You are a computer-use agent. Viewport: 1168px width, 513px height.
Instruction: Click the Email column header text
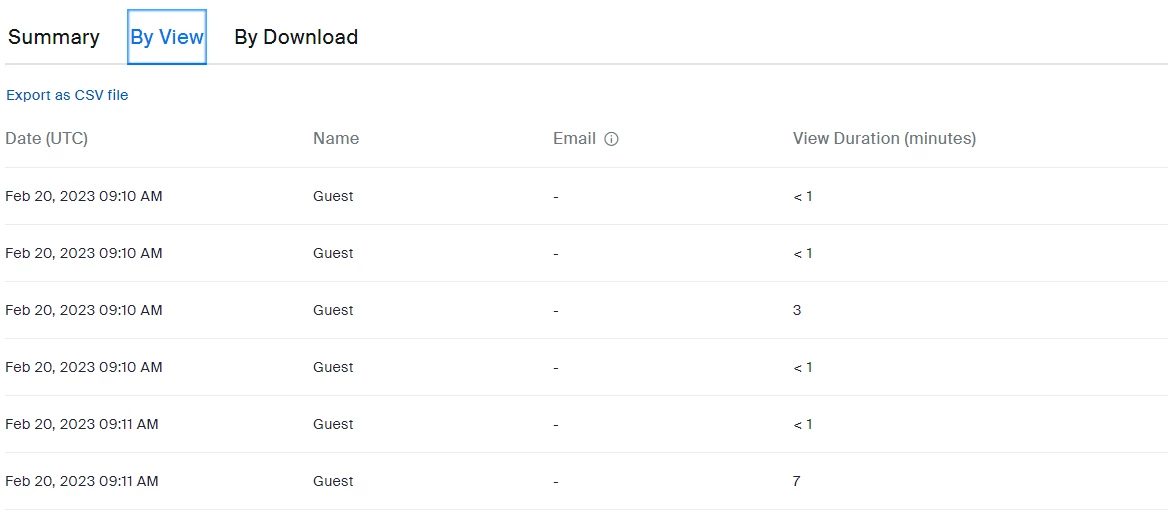574,138
